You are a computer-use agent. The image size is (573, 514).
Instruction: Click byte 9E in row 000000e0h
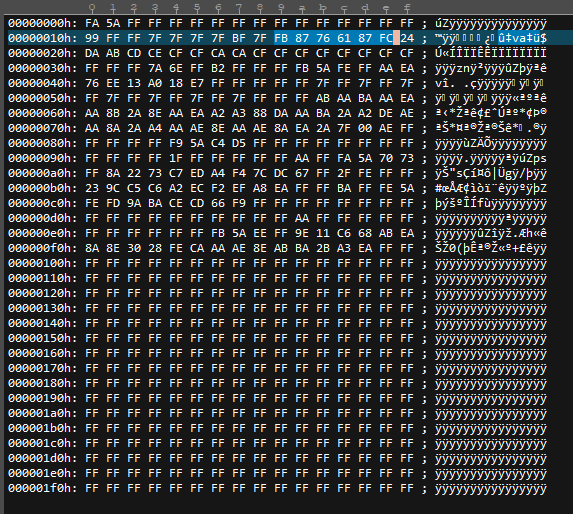click(302, 233)
